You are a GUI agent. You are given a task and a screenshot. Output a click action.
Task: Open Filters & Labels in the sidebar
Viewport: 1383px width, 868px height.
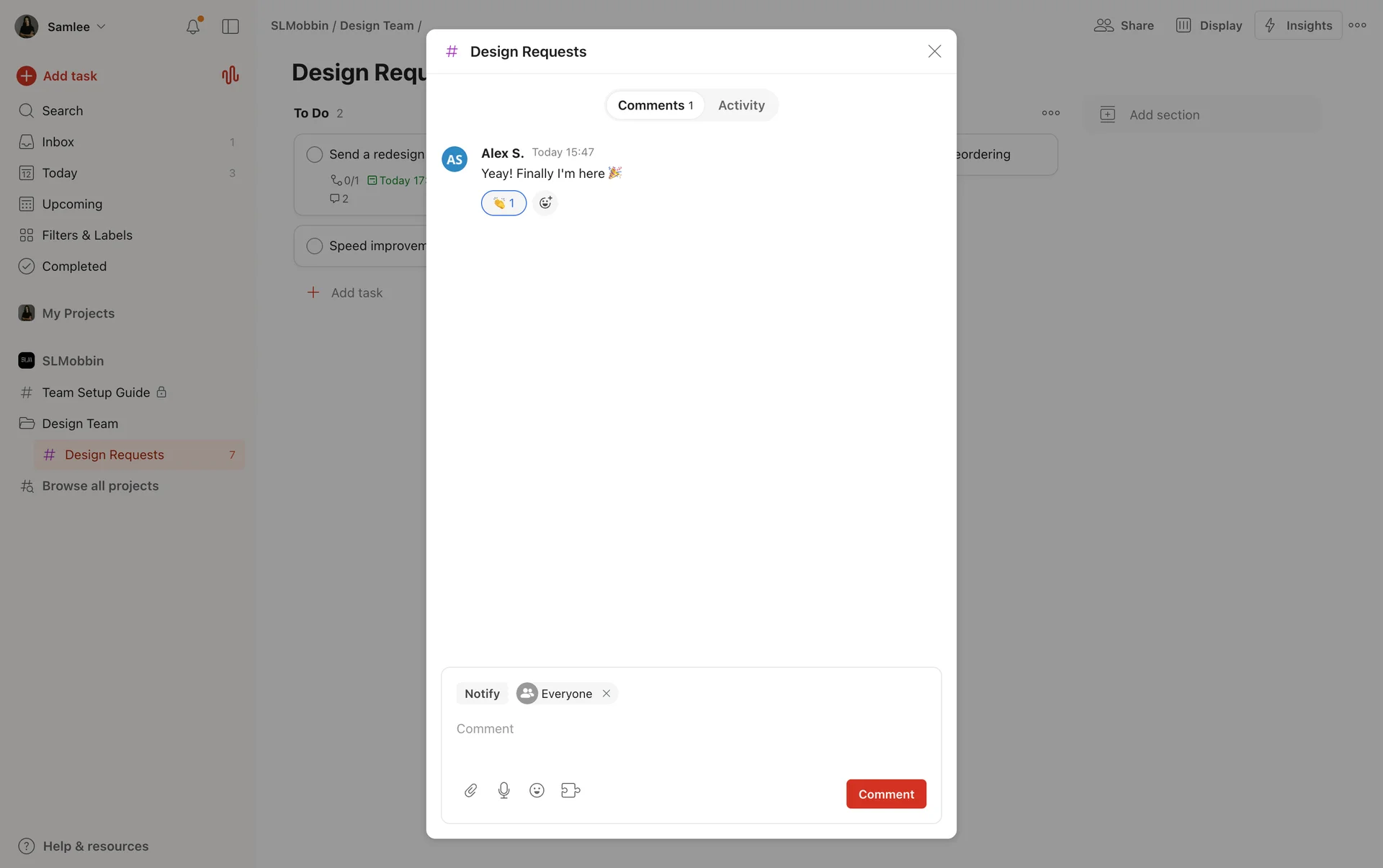[86, 235]
